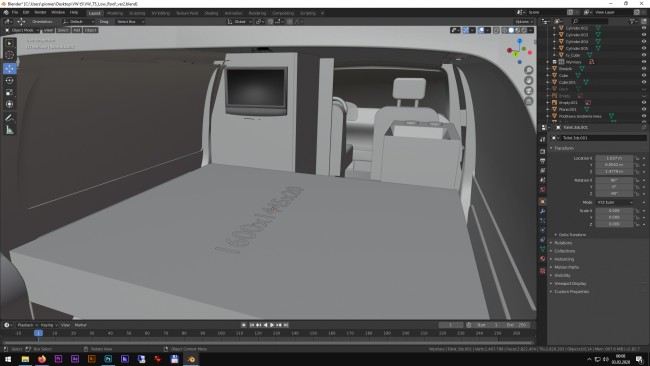Hide Plane.001 in the outliner
Image resolution: width=650 pixels, height=366 pixels.
click(x=644, y=109)
